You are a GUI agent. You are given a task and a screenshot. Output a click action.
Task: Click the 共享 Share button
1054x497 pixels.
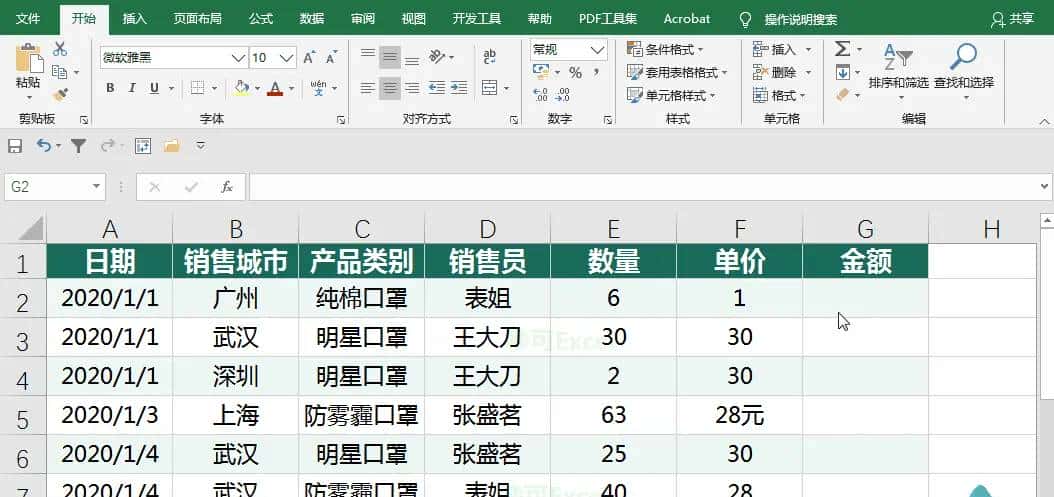(x=1012, y=20)
